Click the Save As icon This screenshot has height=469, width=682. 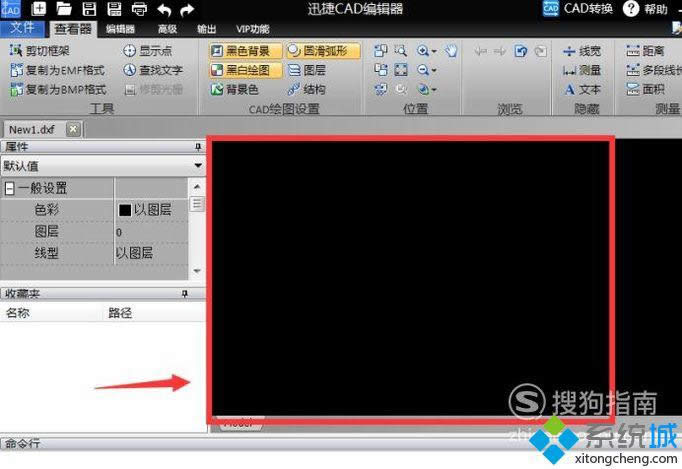114,8
